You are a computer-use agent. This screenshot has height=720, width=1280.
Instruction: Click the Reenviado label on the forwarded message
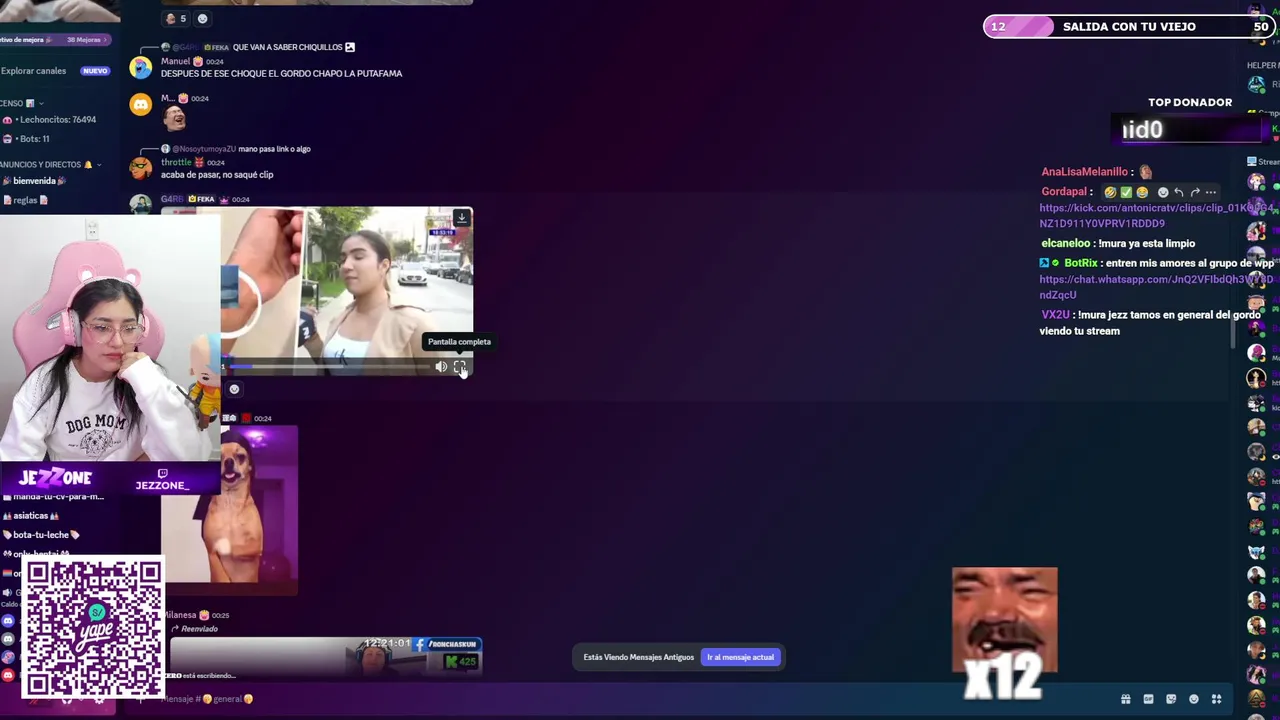click(200, 629)
